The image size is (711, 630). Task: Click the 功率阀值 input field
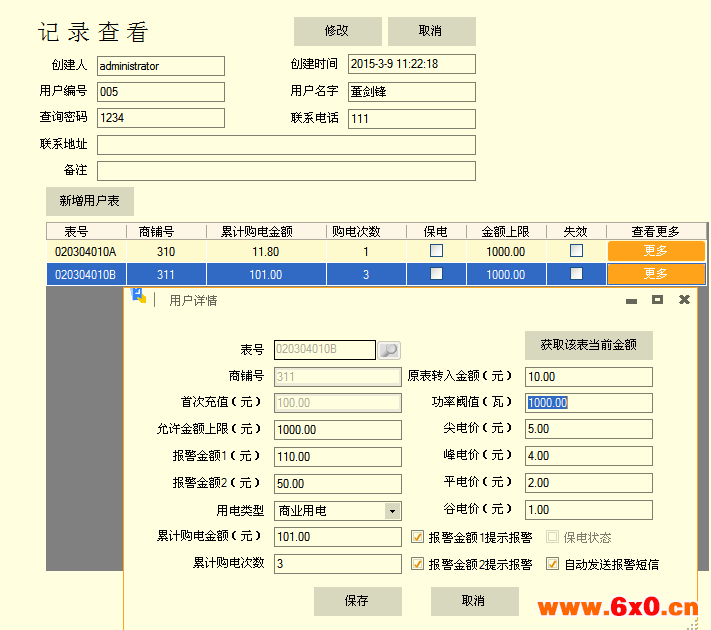588,403
